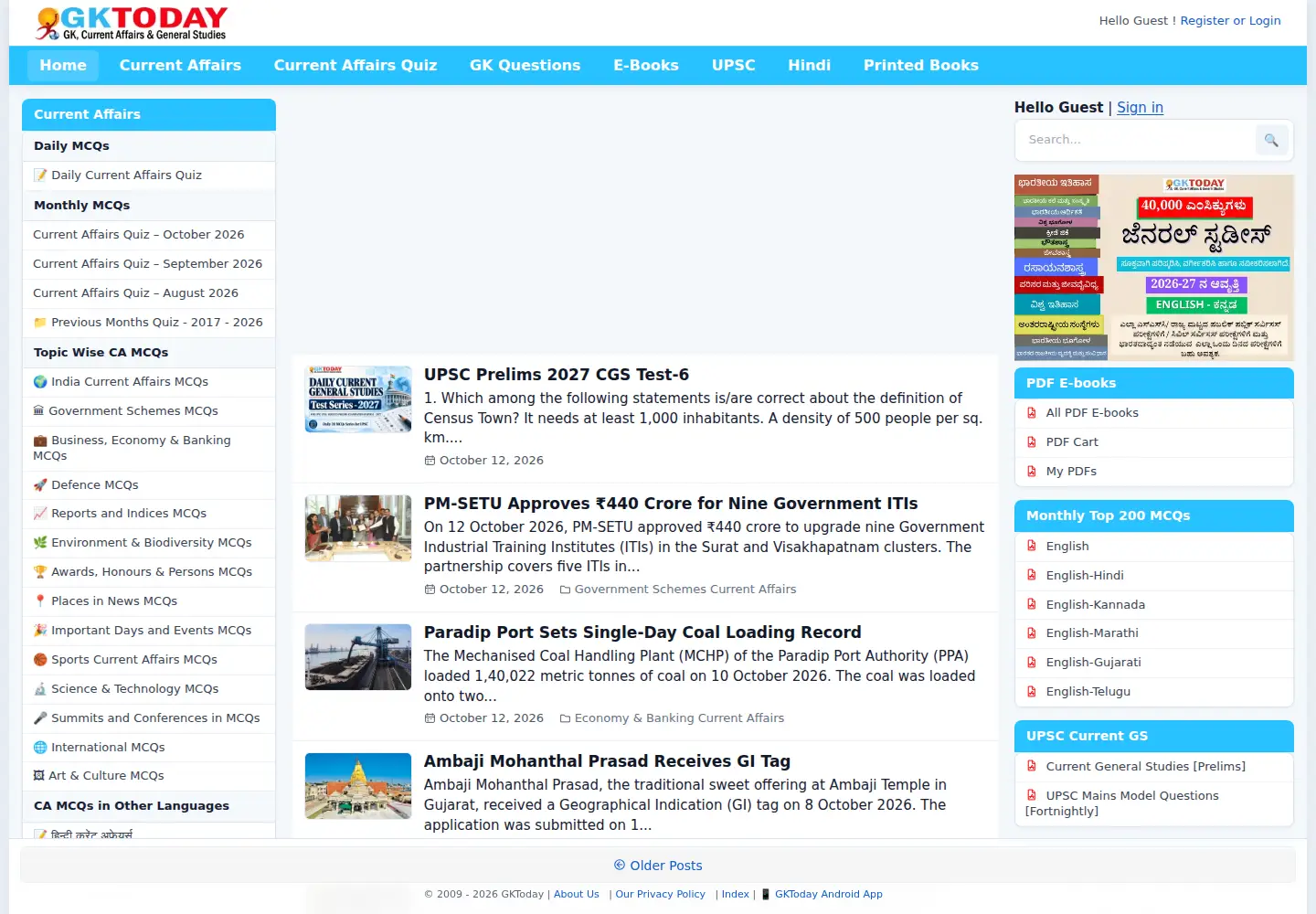Load Older Posts

tap(658, 866)
